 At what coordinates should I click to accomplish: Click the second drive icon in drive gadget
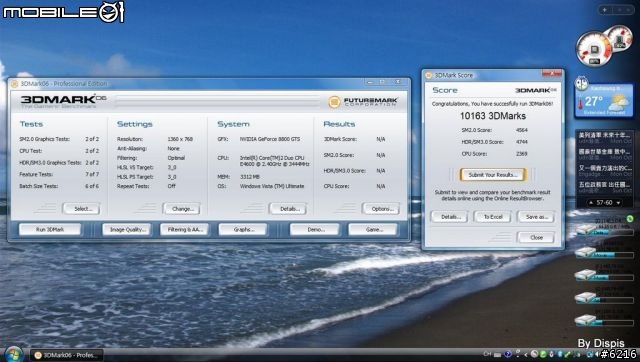pos(586,253)
